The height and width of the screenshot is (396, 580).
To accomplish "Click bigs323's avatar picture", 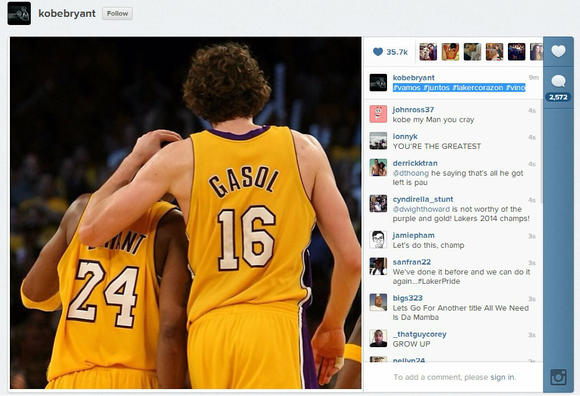I will [378, 302].
